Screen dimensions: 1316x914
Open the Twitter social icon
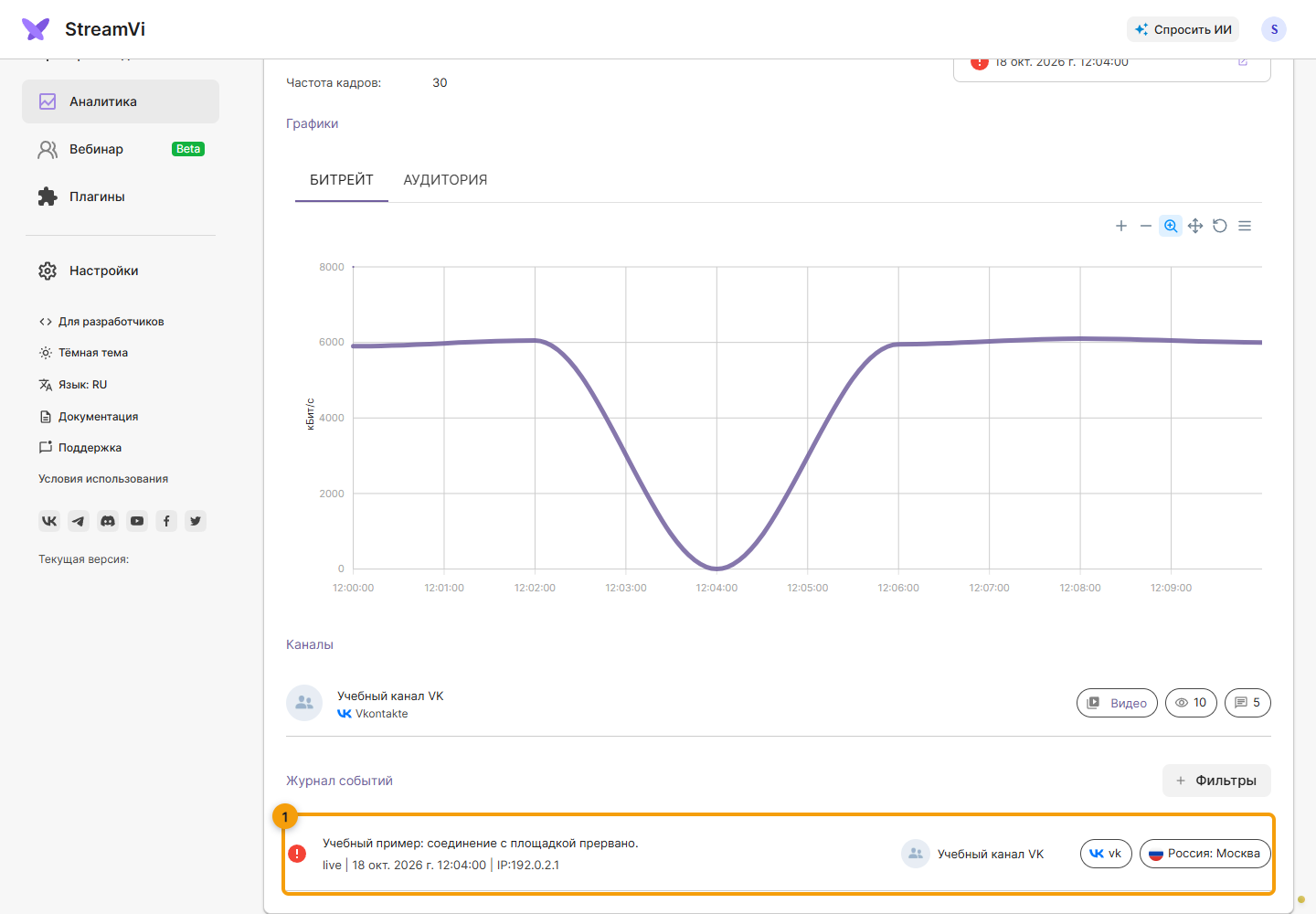(x=196, y=521)
